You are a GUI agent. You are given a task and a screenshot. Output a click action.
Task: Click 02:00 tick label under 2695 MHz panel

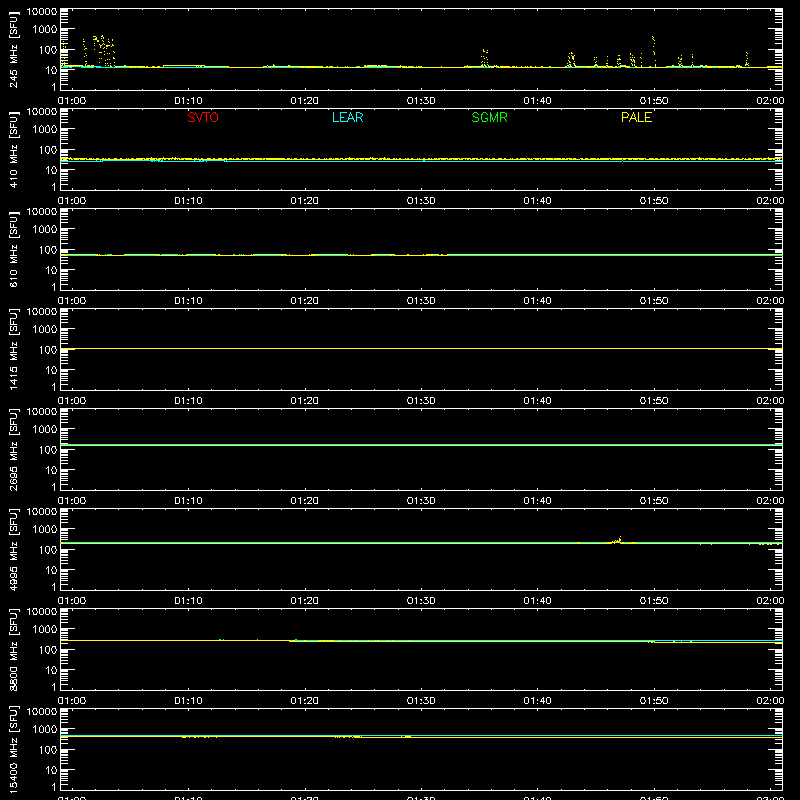[770, 501]
